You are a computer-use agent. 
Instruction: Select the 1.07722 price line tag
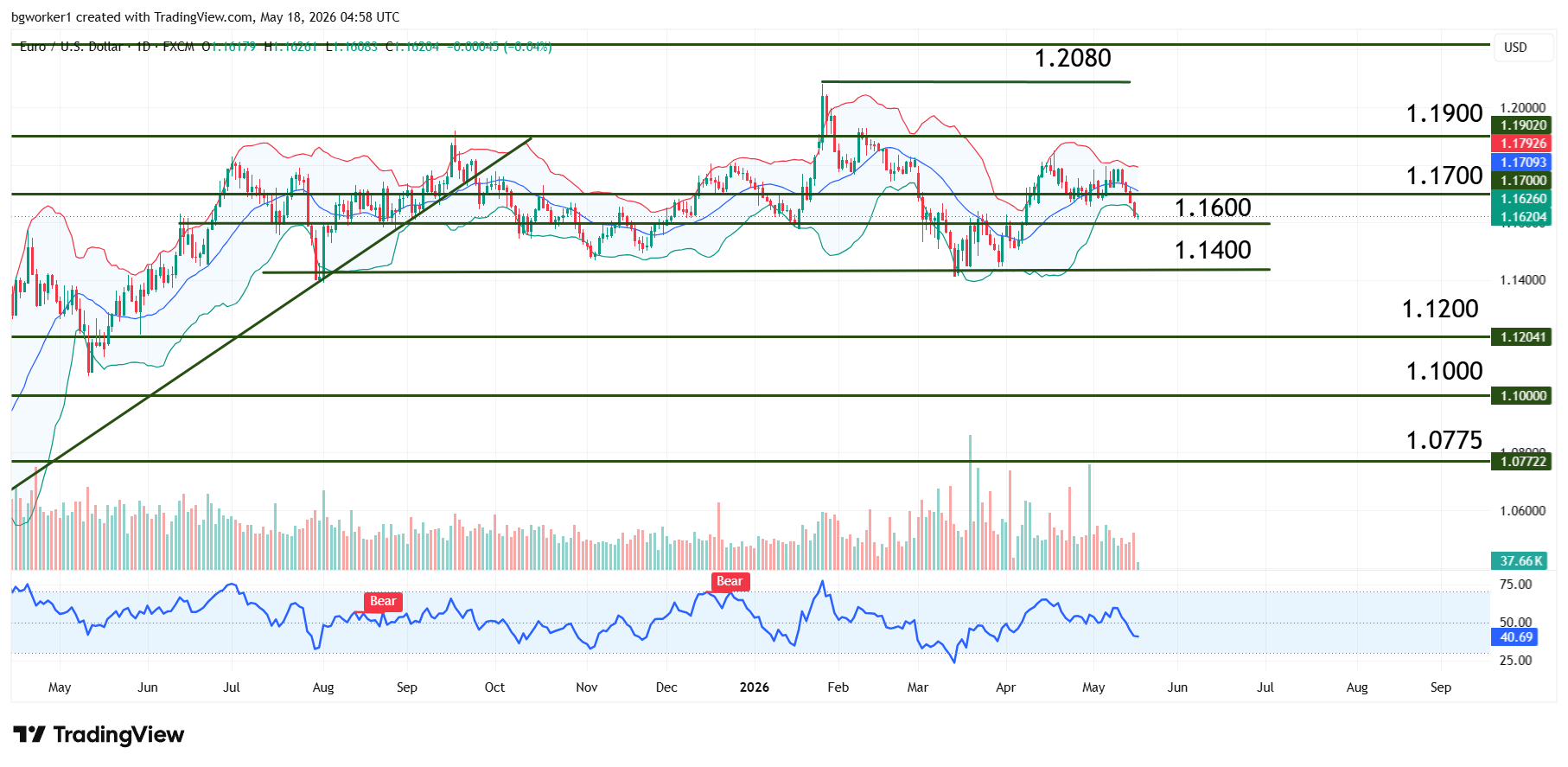(1522, 462)
